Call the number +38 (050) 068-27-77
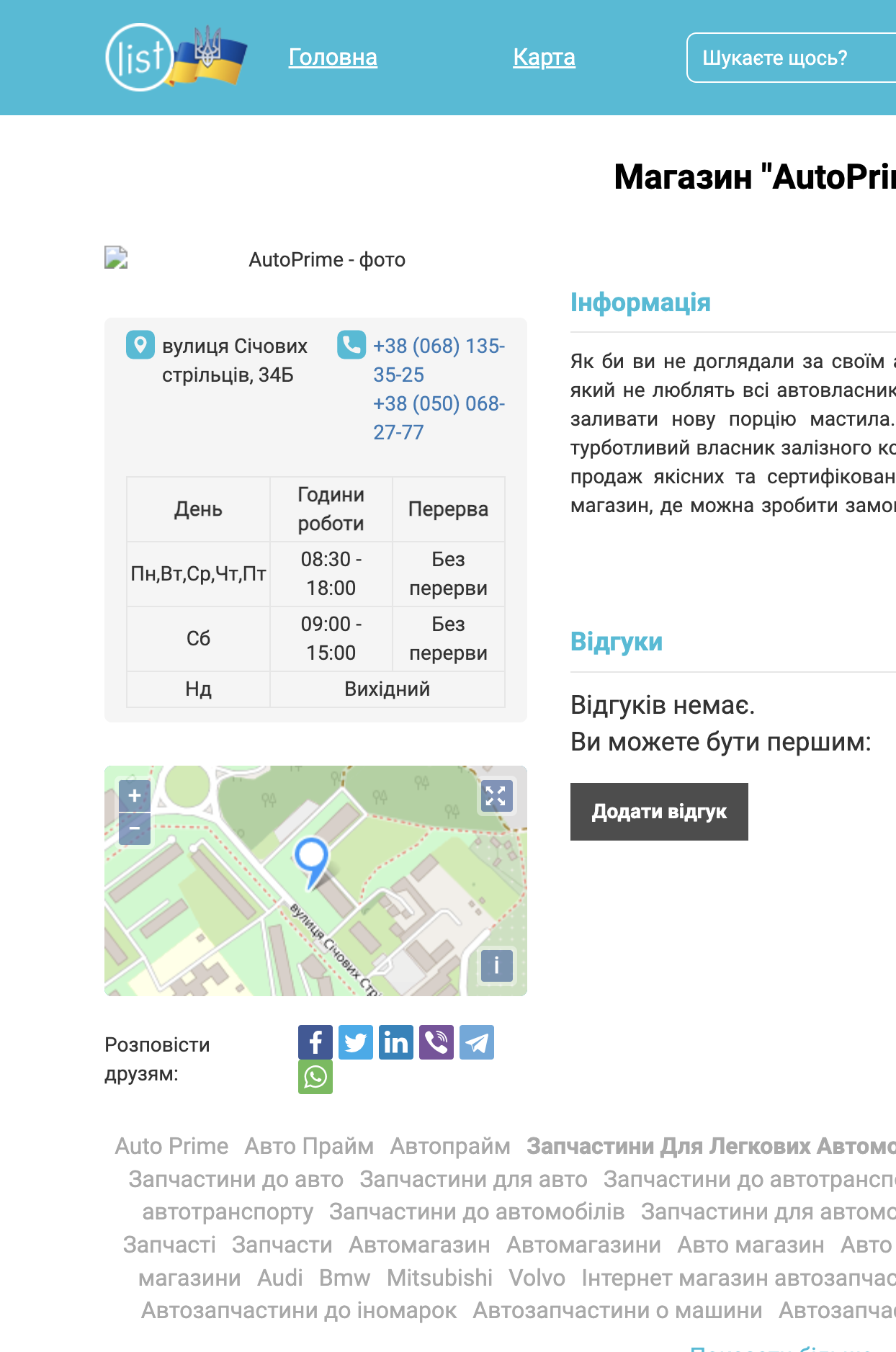The width and height of the screenshot is (896, 1352). [x=439, y=418]
